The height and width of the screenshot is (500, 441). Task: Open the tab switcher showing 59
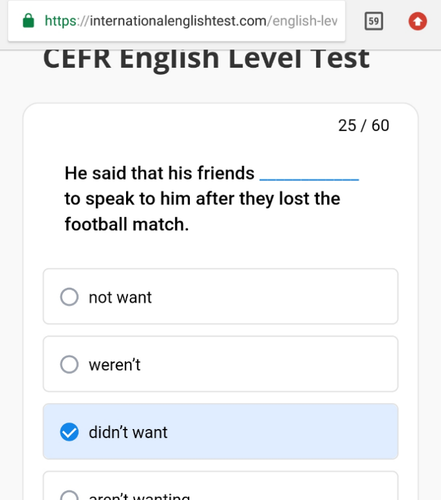(x=374, y=21)
